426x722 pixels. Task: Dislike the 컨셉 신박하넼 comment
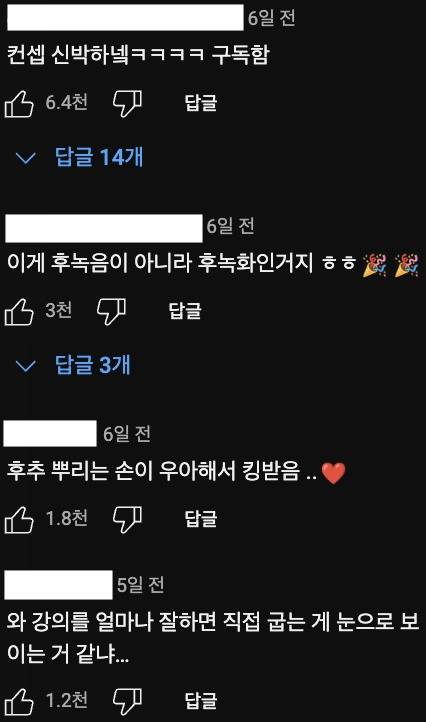(128, 103)
